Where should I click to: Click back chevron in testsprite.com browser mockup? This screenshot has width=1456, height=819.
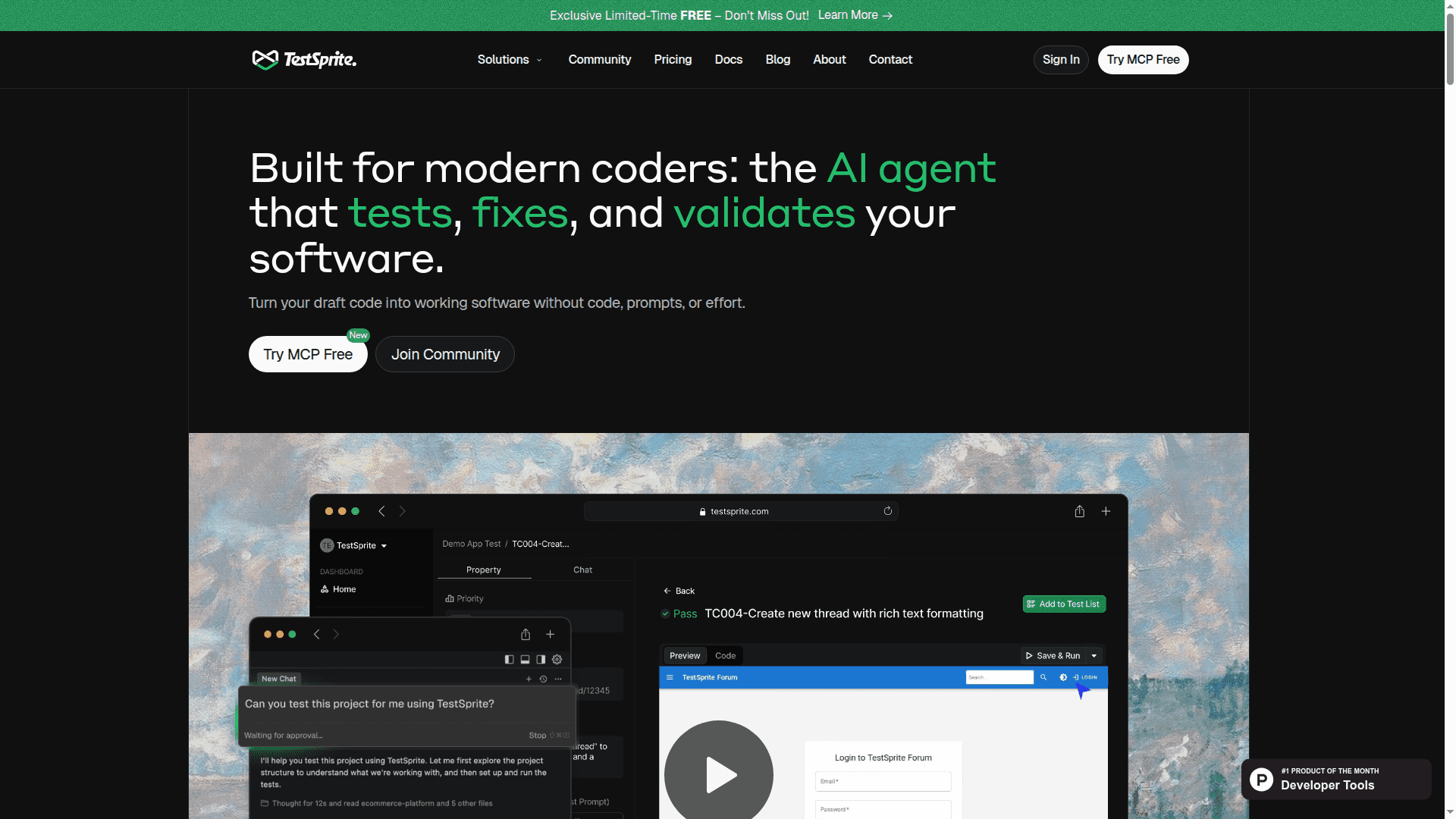[381, 511]
